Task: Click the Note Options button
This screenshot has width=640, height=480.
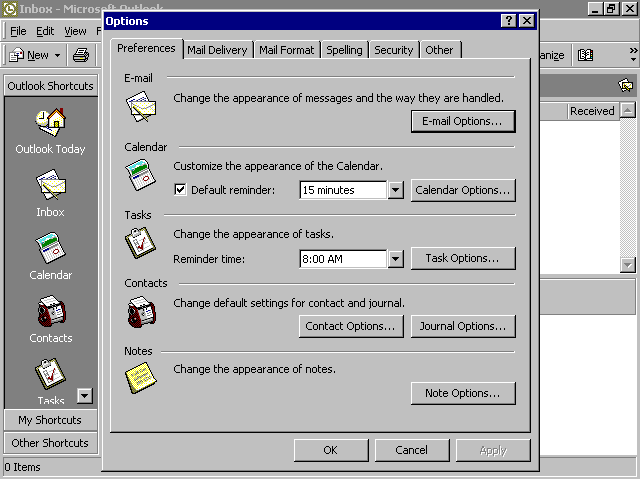Action: point(463,393)
